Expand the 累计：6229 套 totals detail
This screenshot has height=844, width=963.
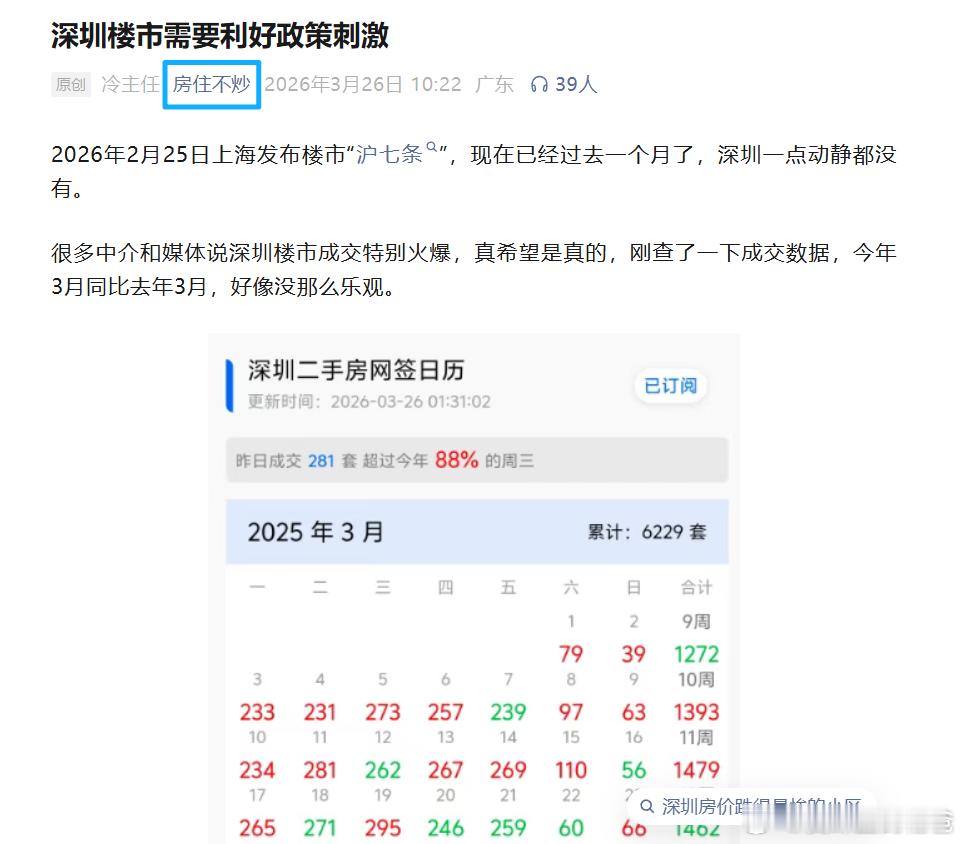point(647,532)
